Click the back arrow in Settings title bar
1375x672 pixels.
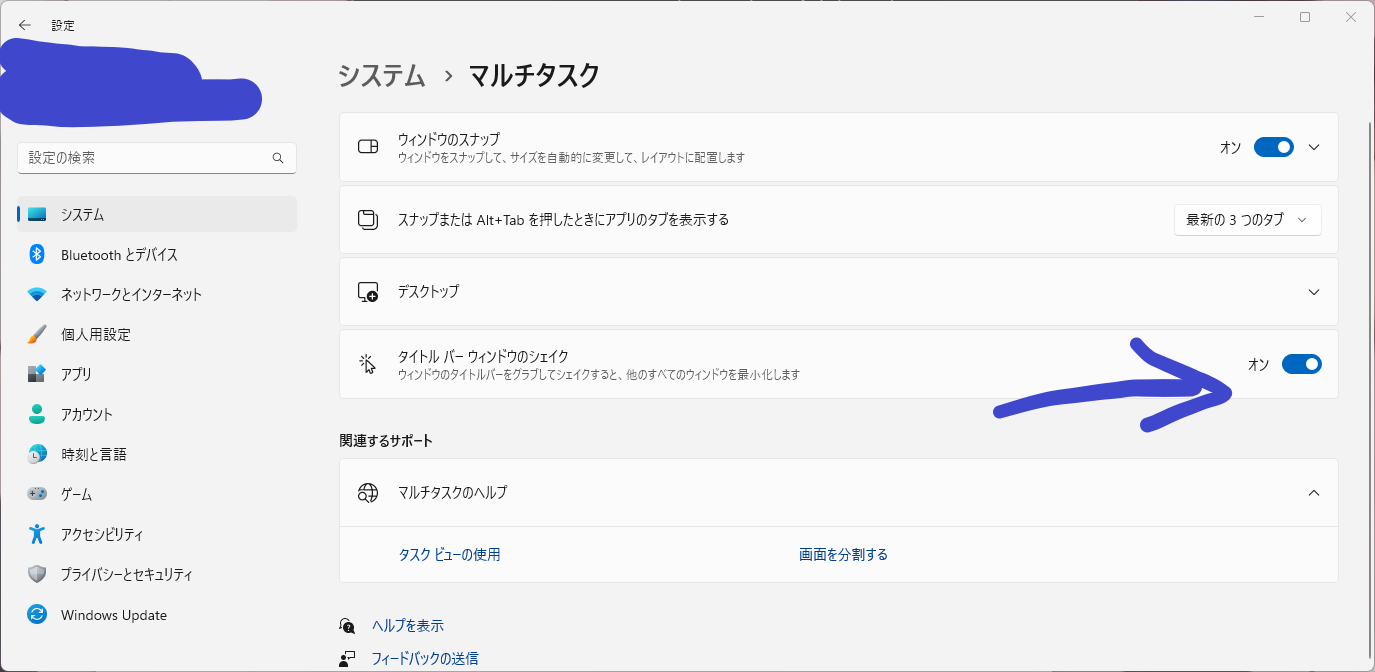tap(25, 25)
